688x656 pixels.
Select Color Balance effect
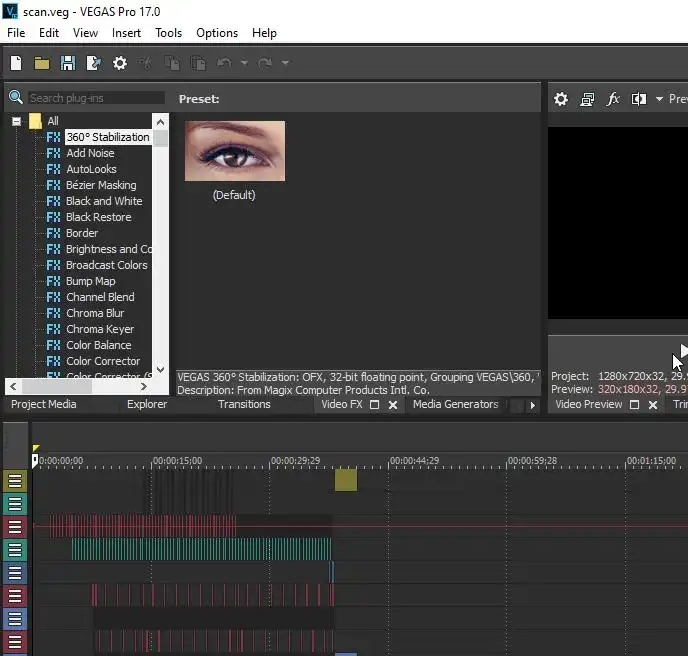[x=98, y=345]
